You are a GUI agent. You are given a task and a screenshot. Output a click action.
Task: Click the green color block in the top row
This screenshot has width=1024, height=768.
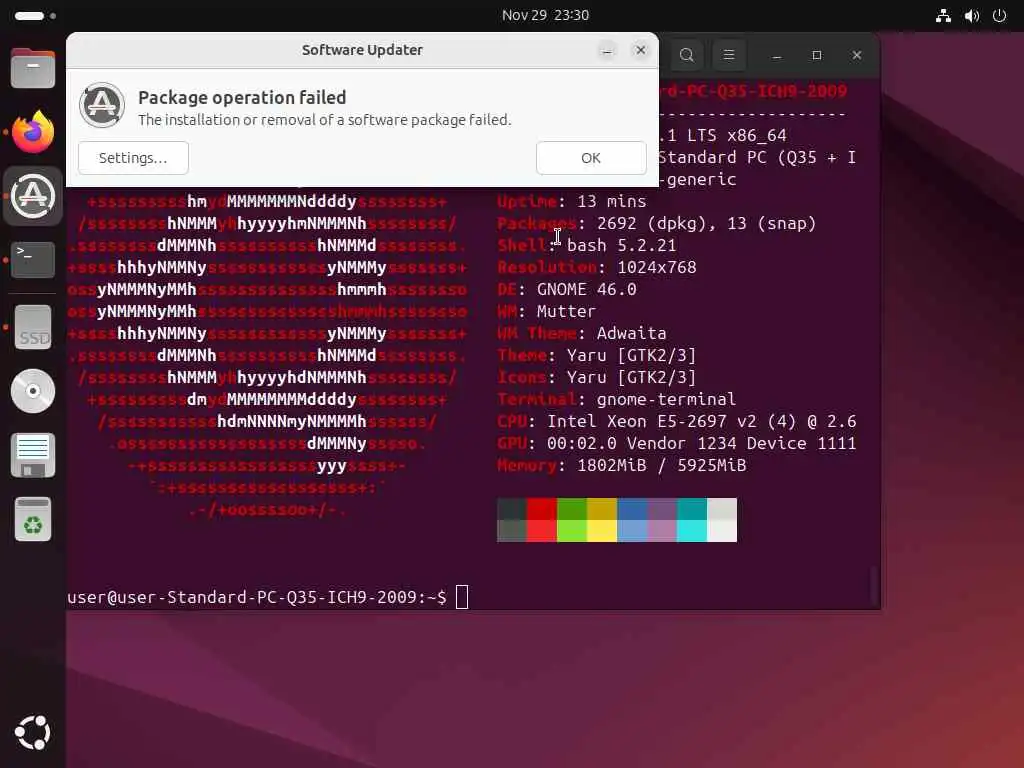point(572,509)
